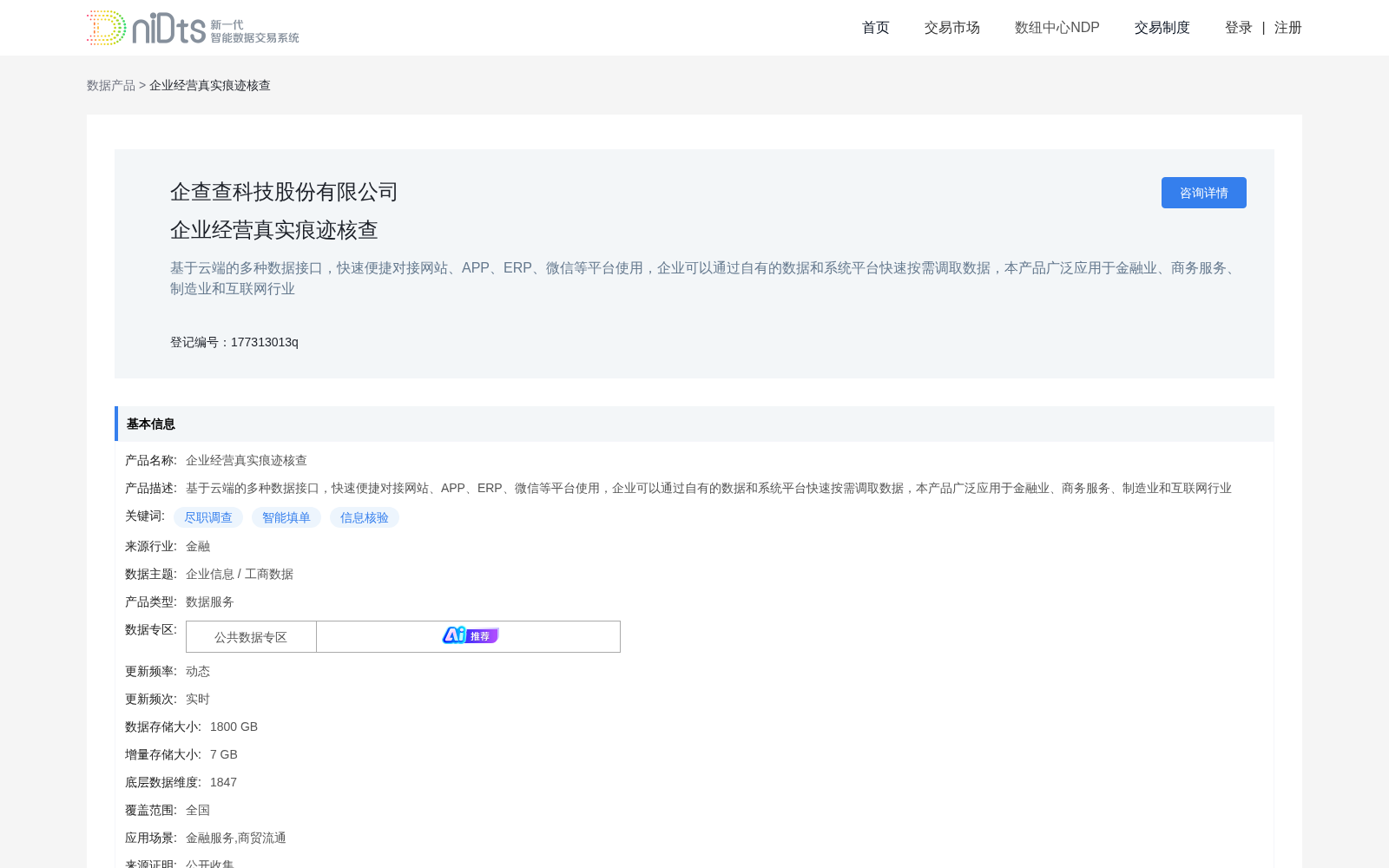Click the breadcrumb text 企业经营真实痕迹核查
Image resolution: width=1389 pixels, height=868 pixels.
[210, 85]
